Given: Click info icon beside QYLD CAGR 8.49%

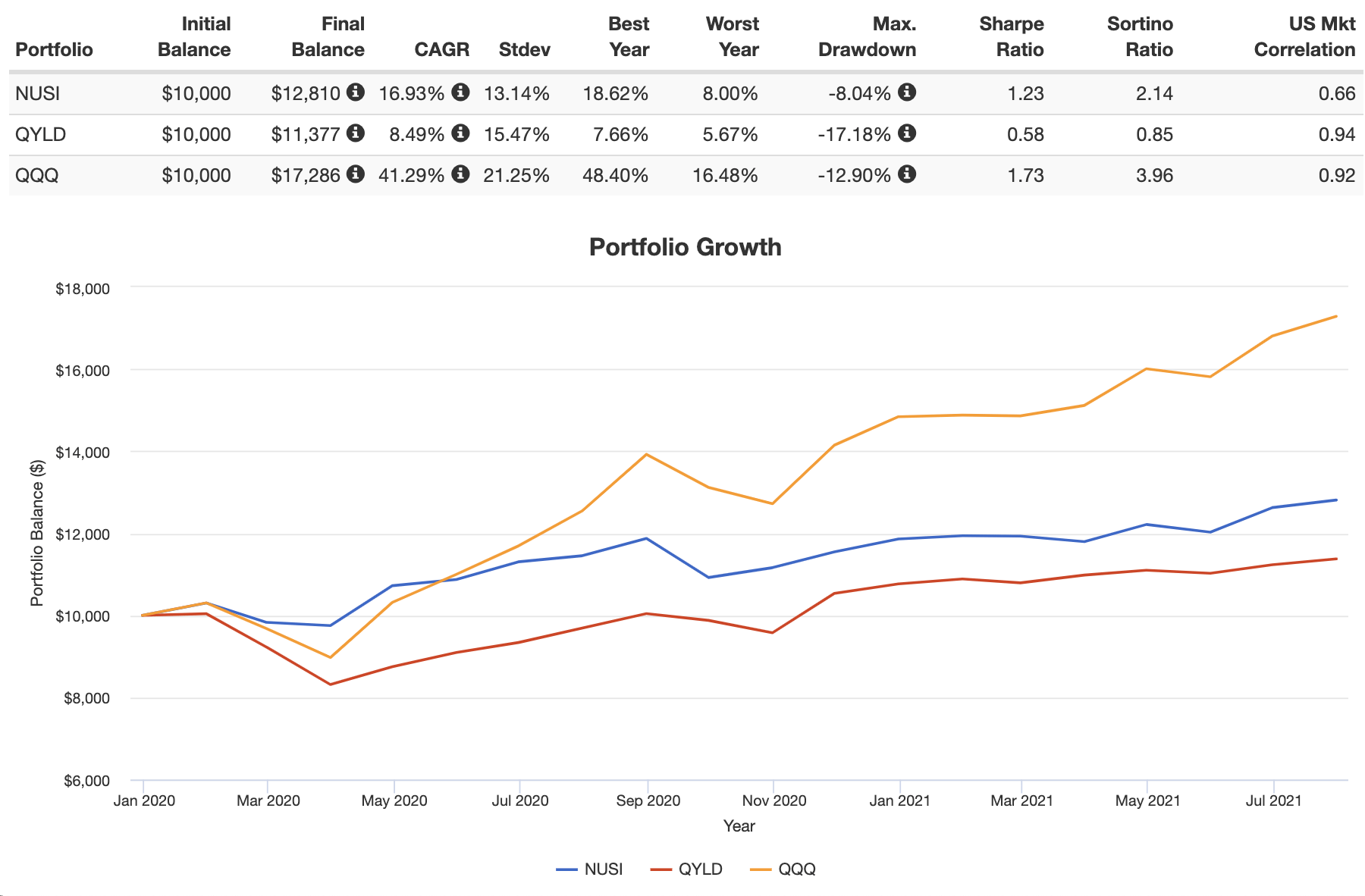Looking at the screenshot, I should tap(460, 133).
